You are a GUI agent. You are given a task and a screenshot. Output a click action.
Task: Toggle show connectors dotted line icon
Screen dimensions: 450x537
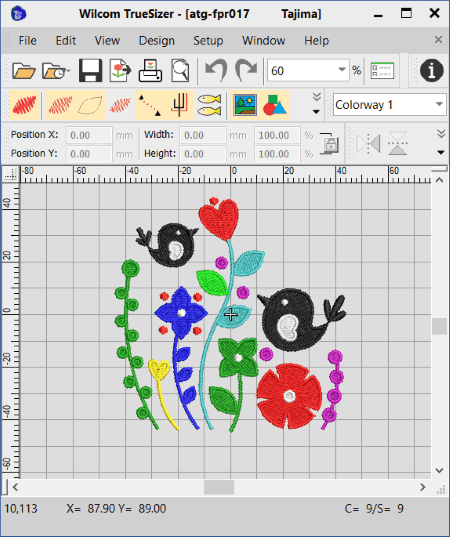(x=149, y=105)
